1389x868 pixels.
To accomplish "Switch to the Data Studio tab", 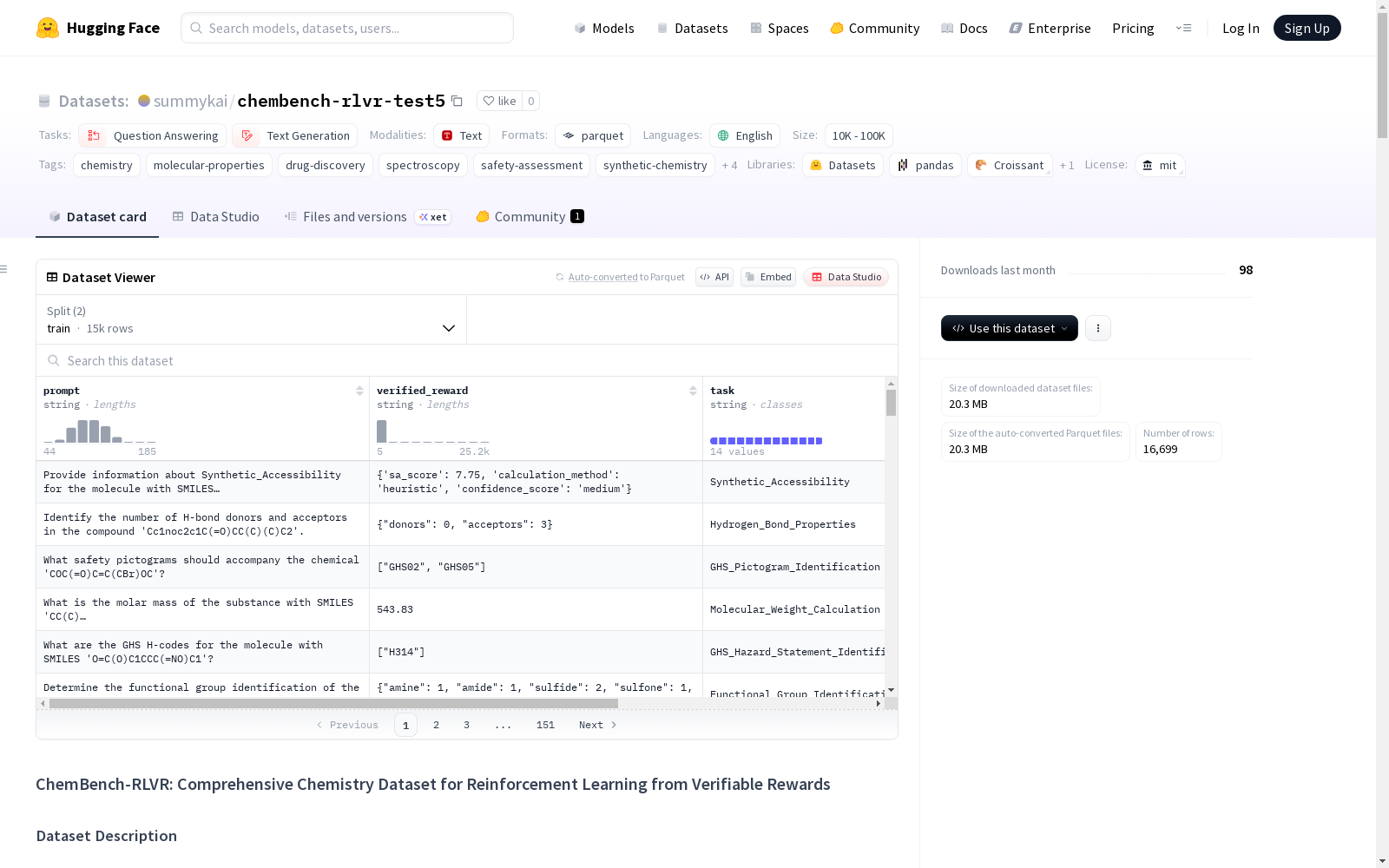I will pos(215,217).
